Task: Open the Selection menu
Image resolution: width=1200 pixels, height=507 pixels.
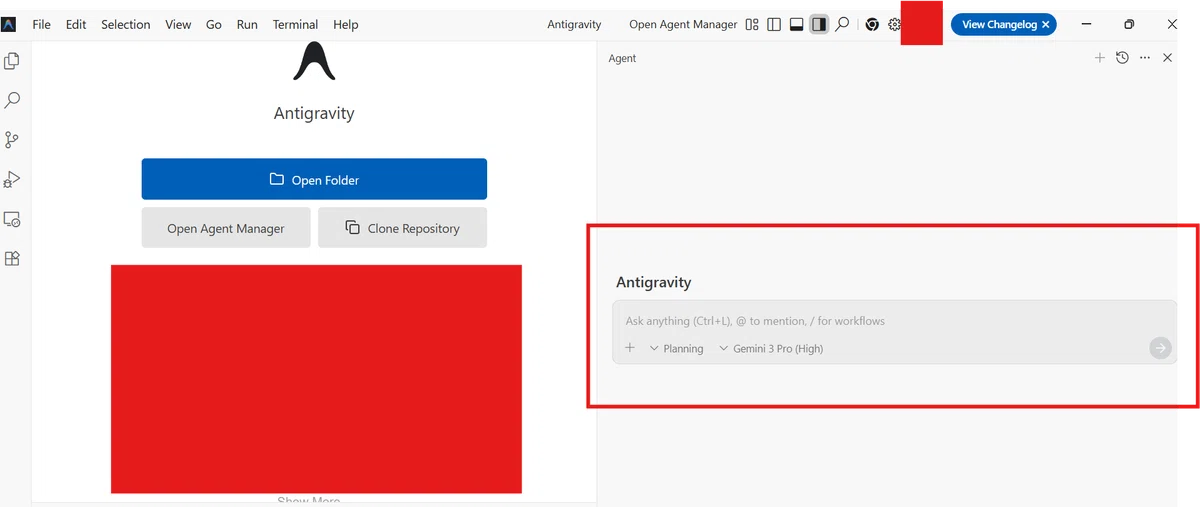Action: point(126,24)
